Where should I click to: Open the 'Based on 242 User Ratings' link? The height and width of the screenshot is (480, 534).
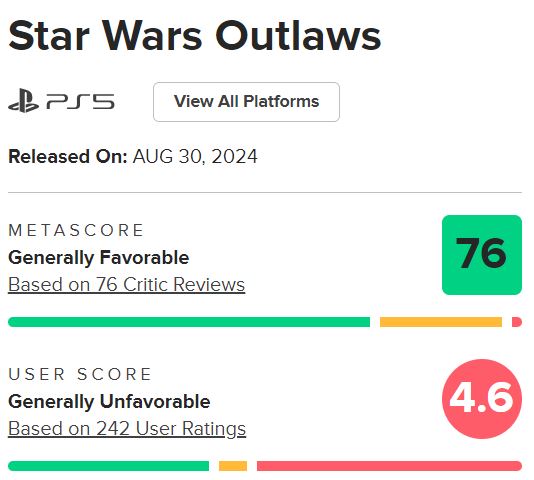127,429
